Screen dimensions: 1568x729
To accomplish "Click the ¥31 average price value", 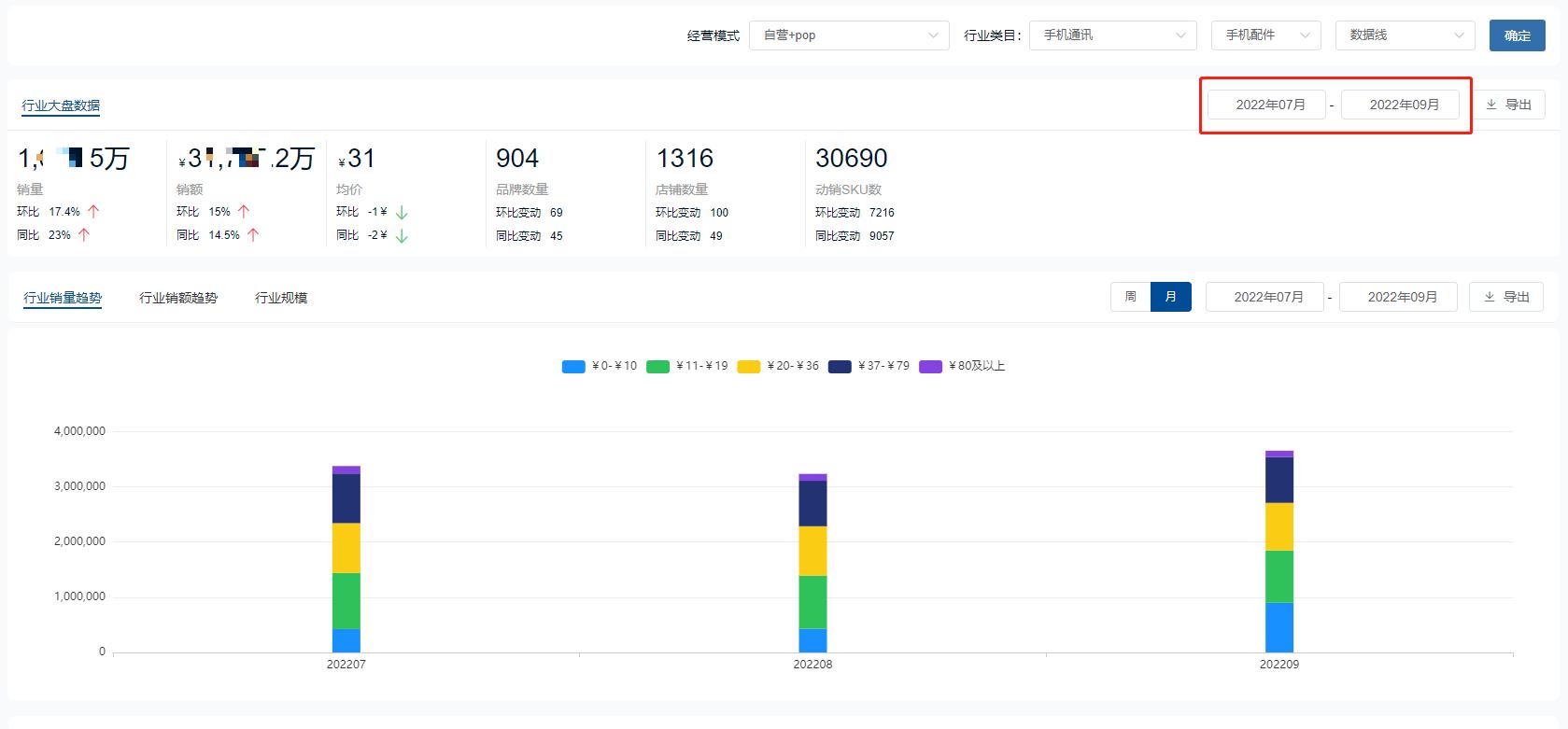I will (356, 160).
